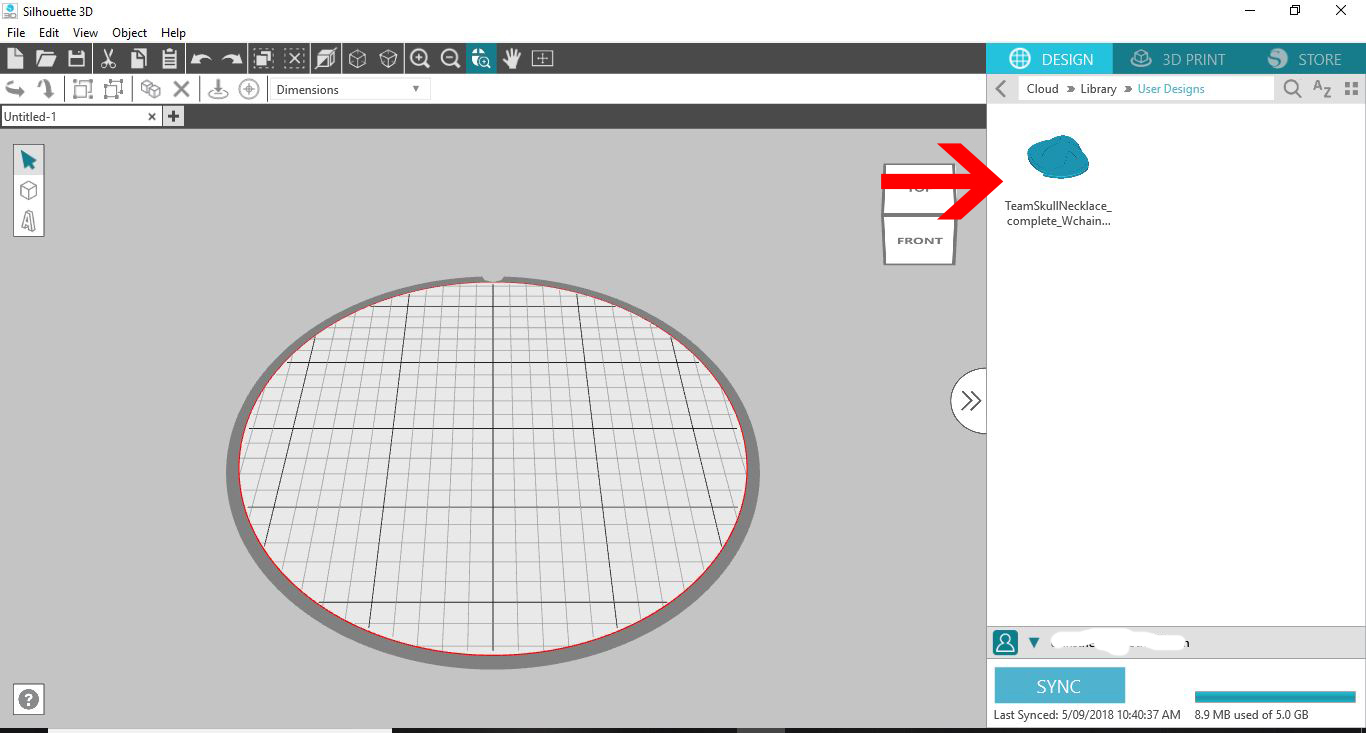Open the help question mark button
The image size is (1366, 733).
click(x=29, y=700)
